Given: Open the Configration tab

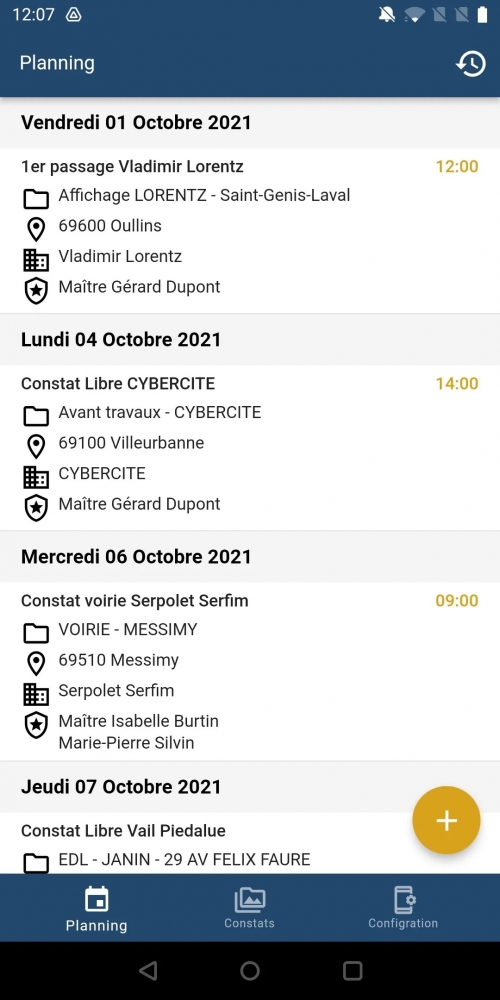Looking at the screenshot, I should coord(403,908).
